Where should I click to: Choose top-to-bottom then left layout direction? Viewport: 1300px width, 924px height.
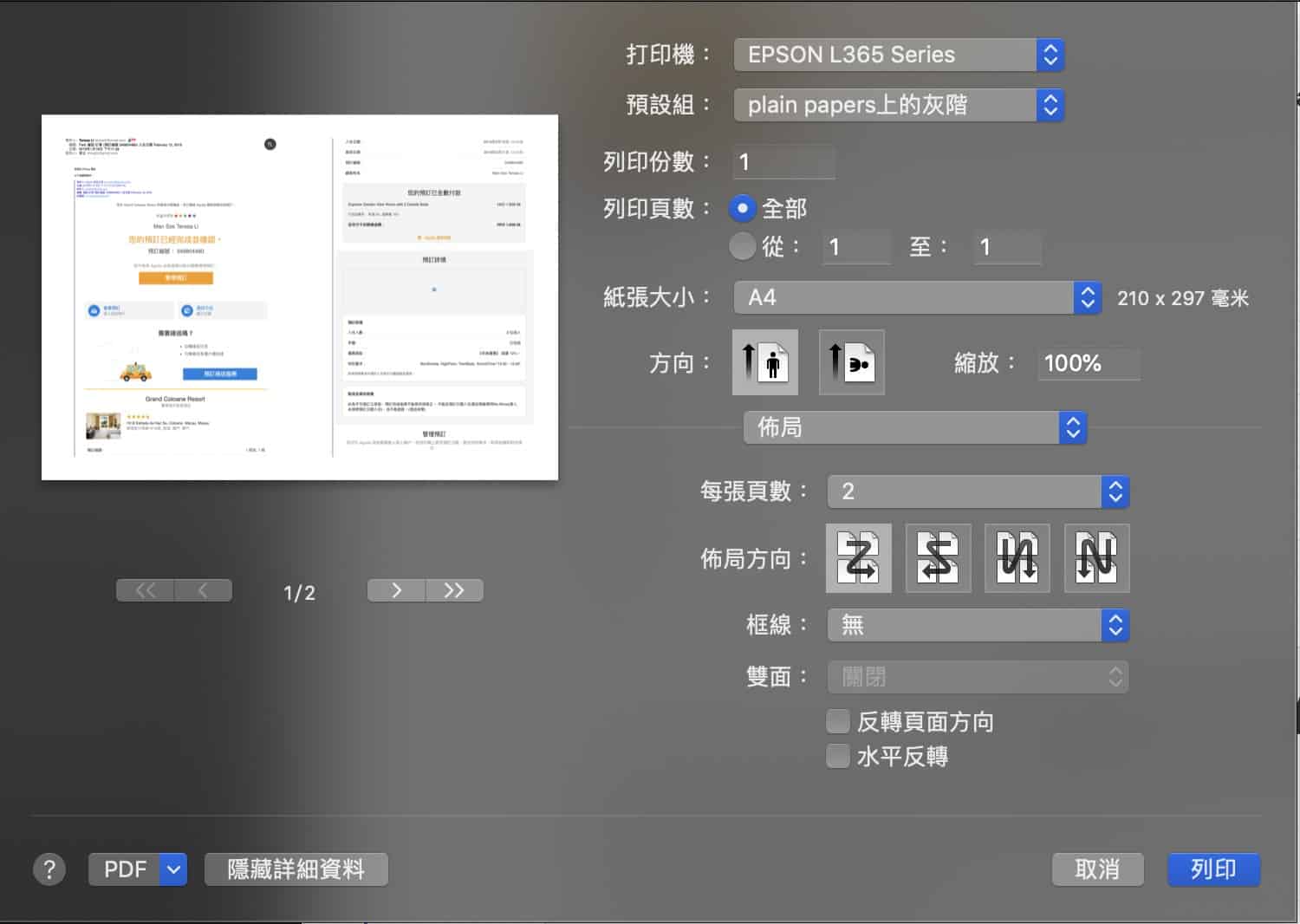tap(1097, 558)
